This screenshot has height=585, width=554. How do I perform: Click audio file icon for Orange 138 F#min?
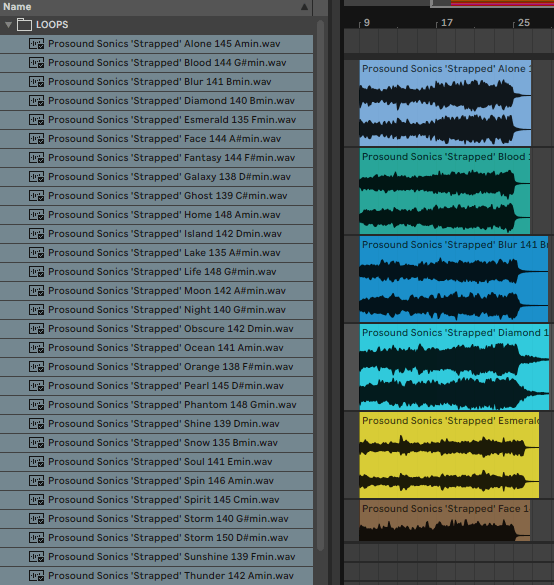(x=37, y=367)
